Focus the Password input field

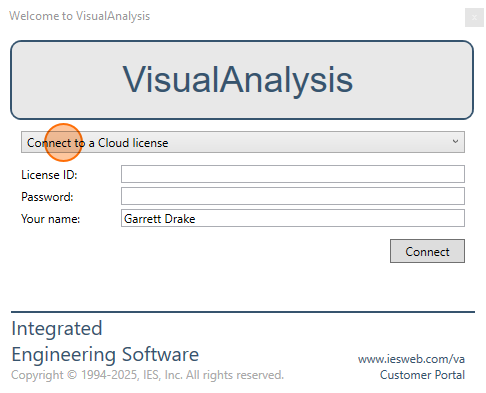tap(293, 196)
